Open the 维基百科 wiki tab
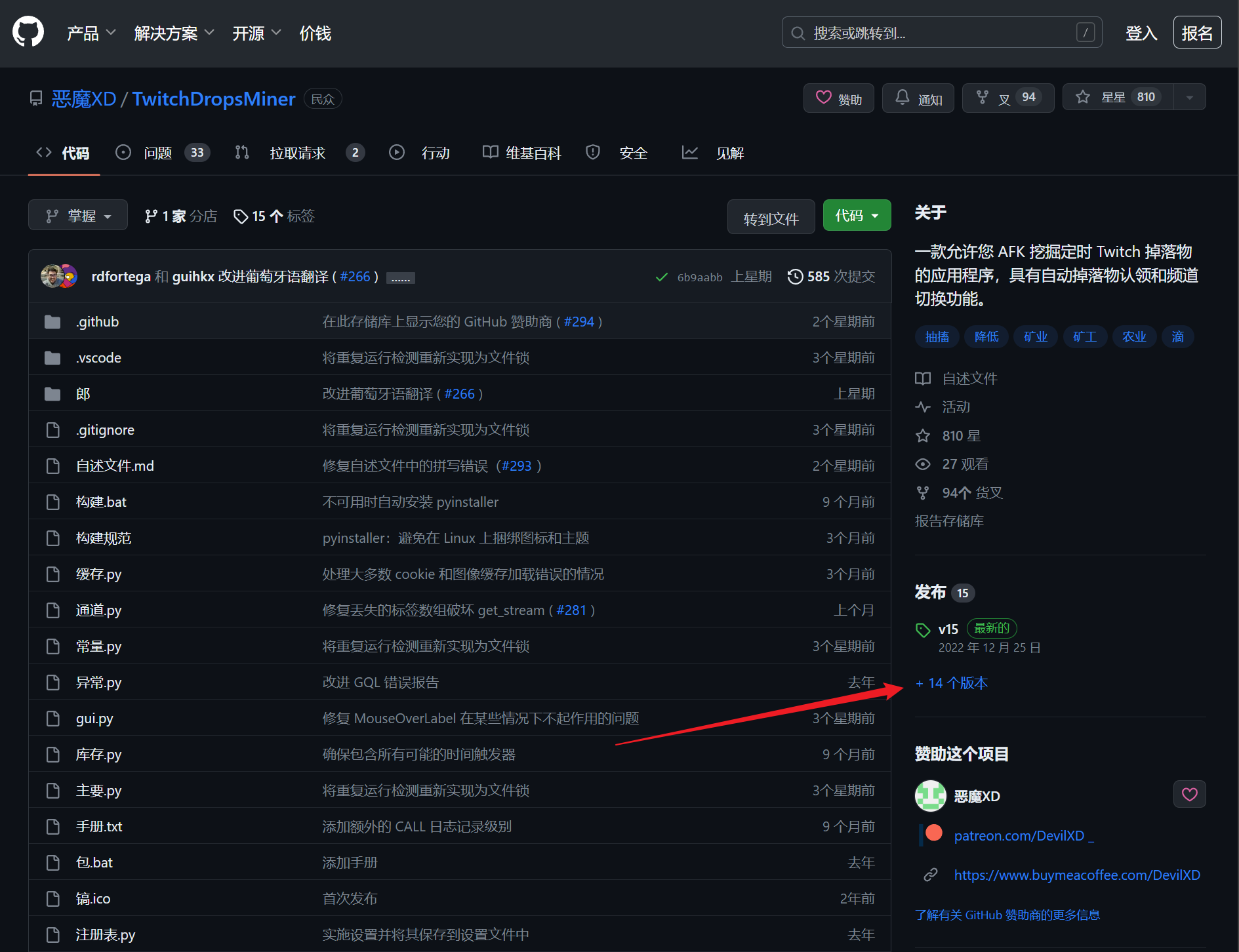This screenshot has height=952, width=1239. pyautogui.click(x=522, y=153)
